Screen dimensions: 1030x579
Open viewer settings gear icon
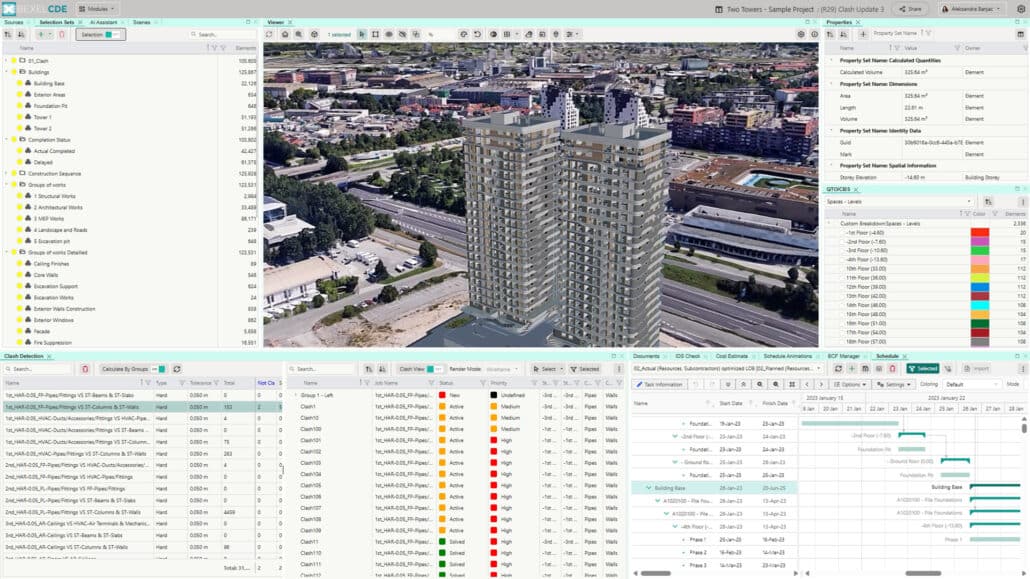801,34
